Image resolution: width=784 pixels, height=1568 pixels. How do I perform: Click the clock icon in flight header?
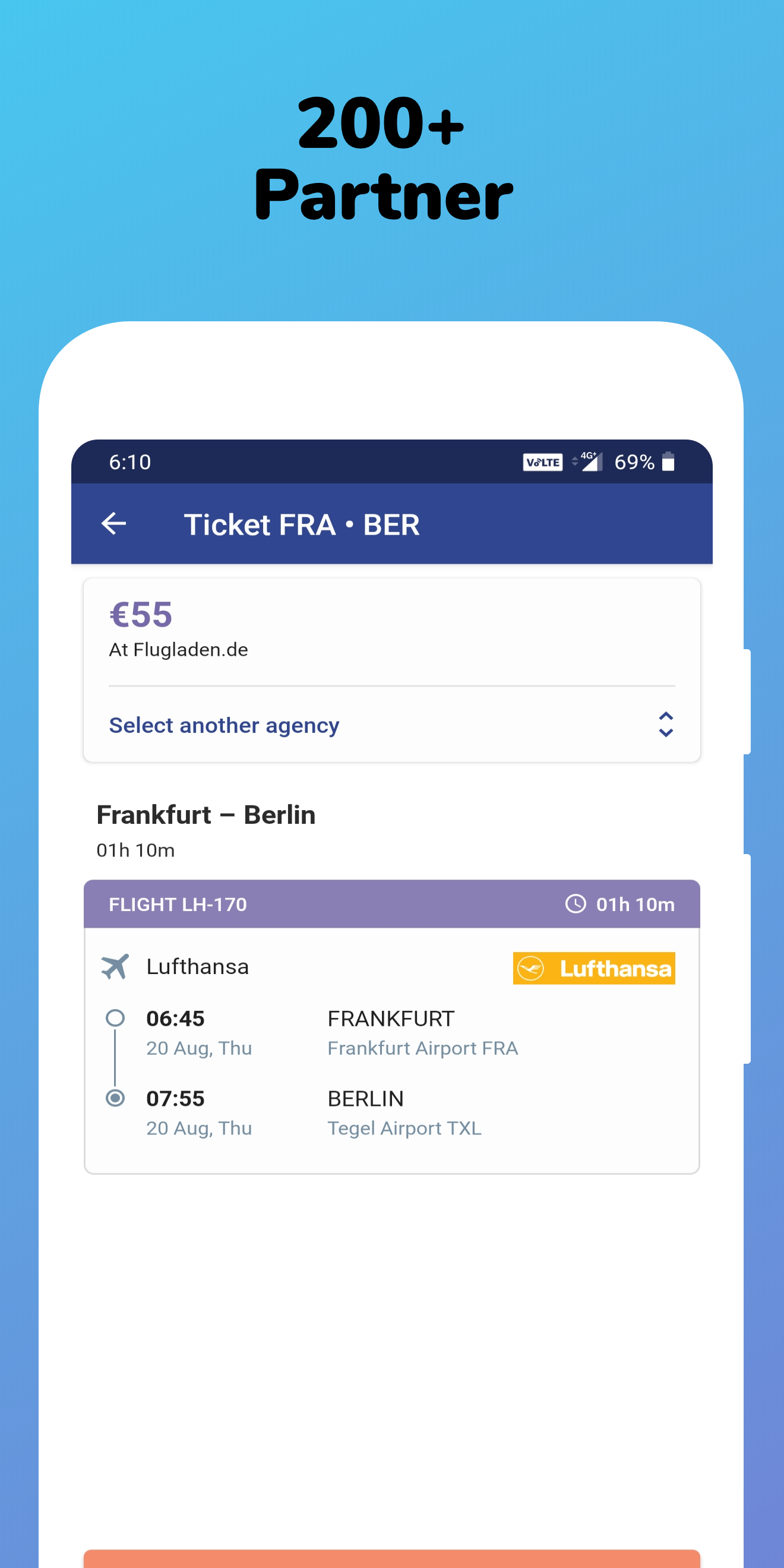(x=575, y=904)
